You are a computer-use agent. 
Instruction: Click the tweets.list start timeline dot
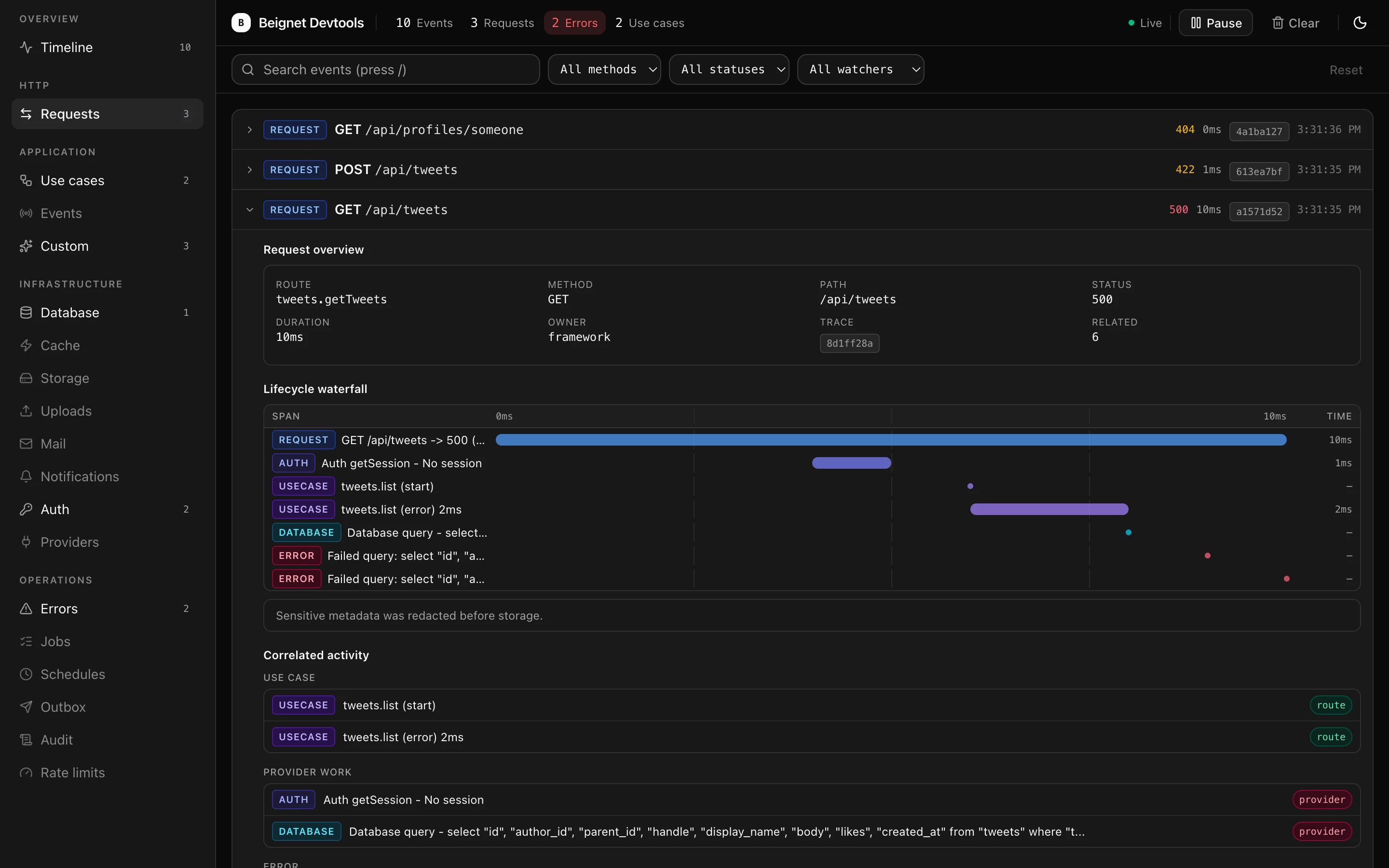pos(970,486)
